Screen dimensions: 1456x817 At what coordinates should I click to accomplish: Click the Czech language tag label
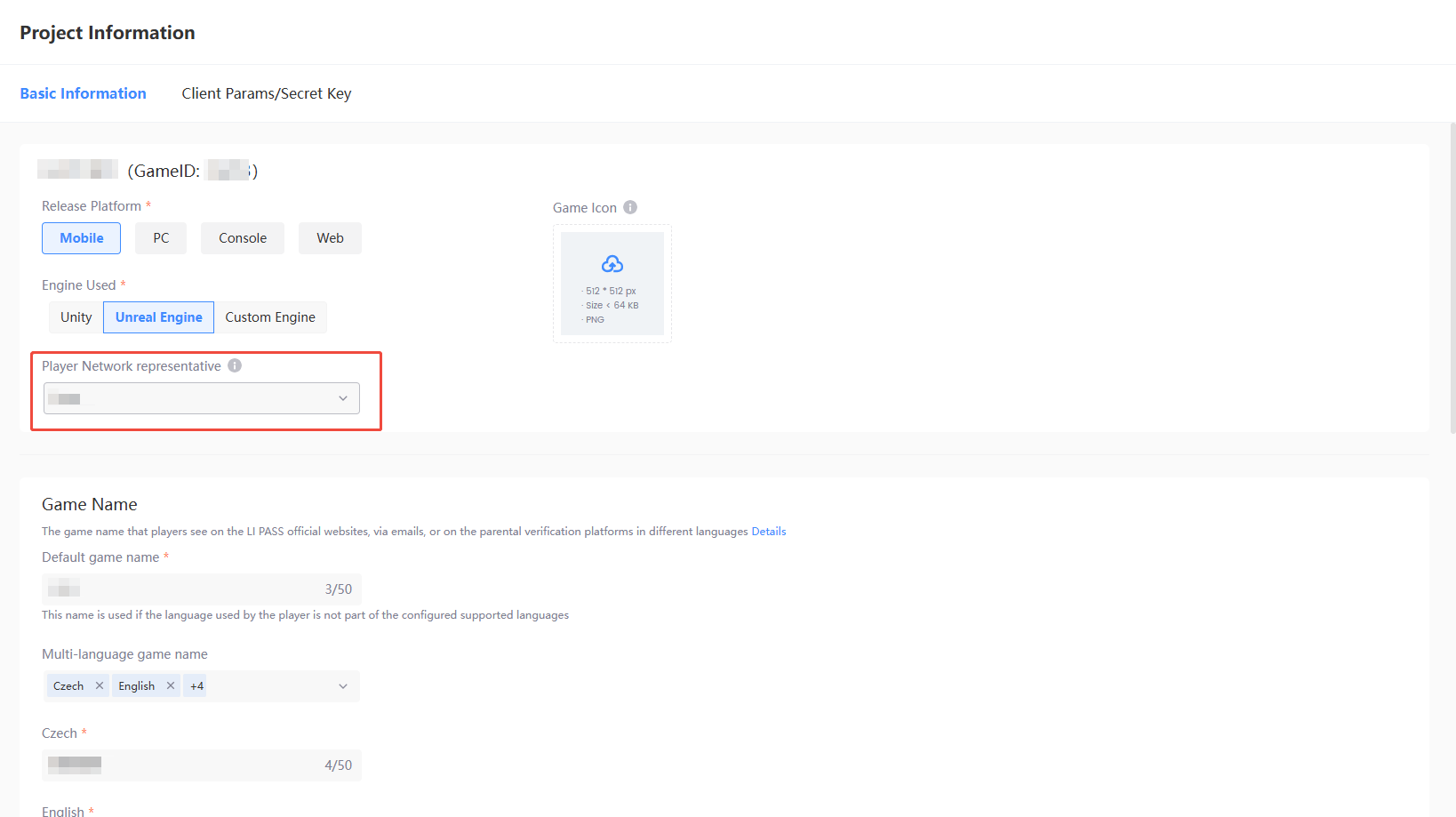[x=68, y=685]
